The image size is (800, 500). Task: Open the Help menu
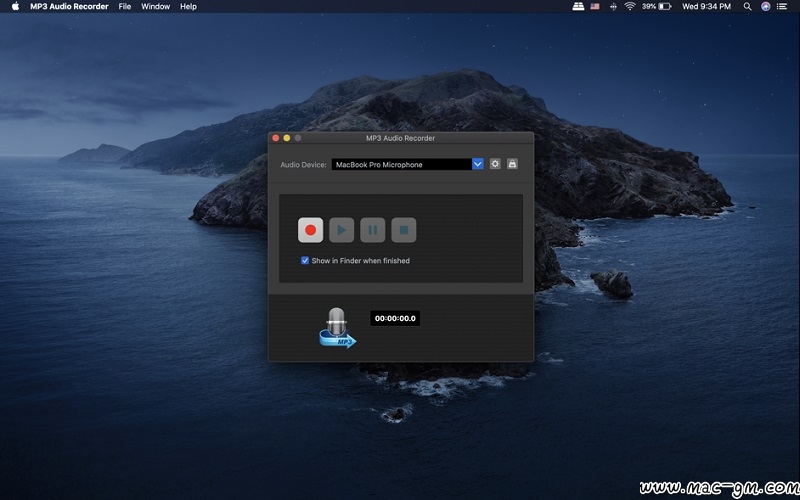188,7
